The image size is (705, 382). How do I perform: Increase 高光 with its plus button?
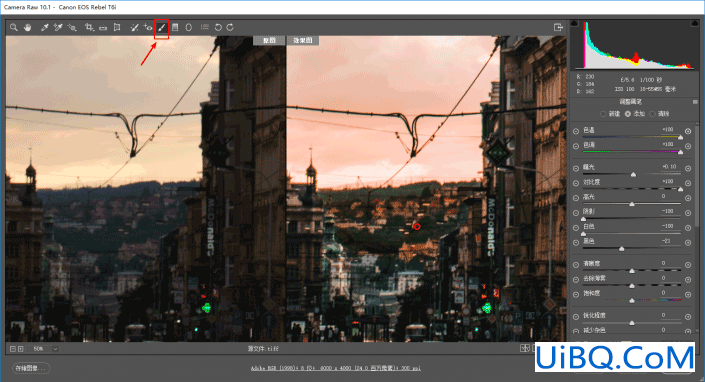point(688,198)
